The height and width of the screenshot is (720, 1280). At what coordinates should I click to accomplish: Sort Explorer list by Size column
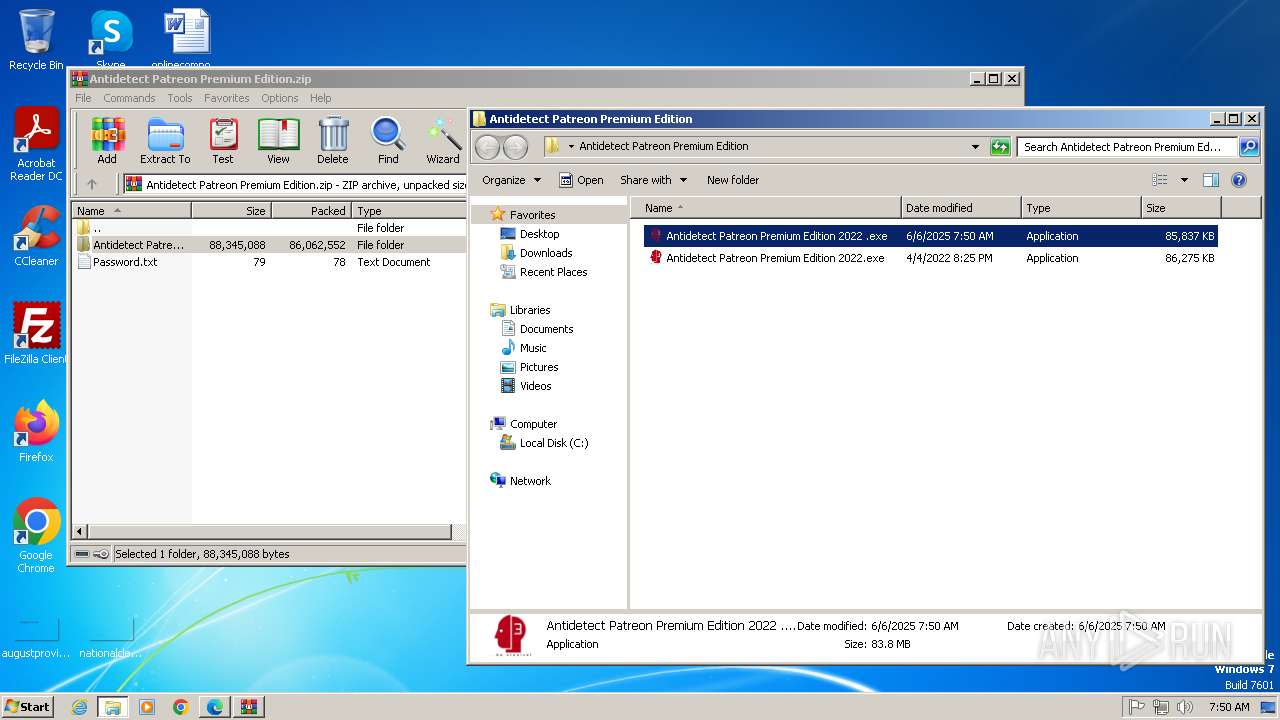[x=1181, y=208]
